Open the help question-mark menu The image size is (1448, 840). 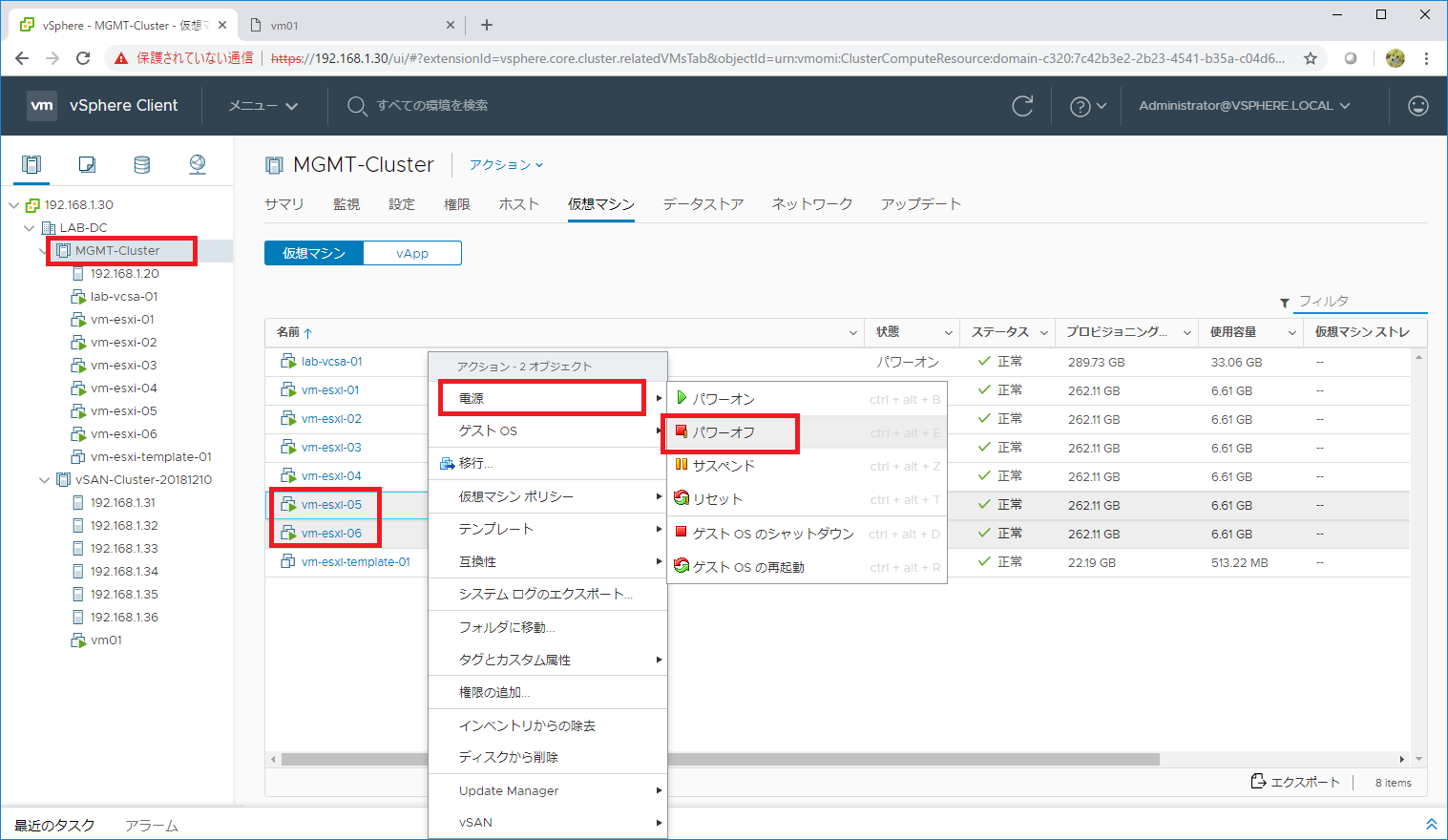tap(1087, 106)
